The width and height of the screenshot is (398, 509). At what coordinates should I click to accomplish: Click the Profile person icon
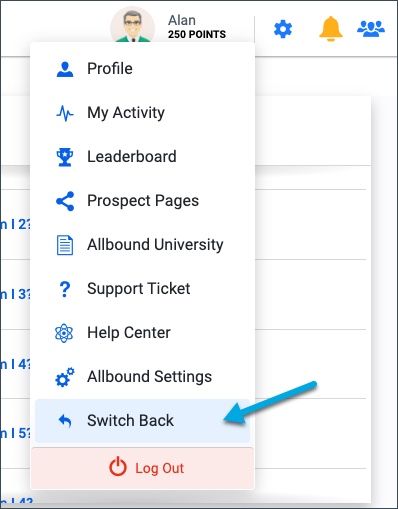point(65,69)
